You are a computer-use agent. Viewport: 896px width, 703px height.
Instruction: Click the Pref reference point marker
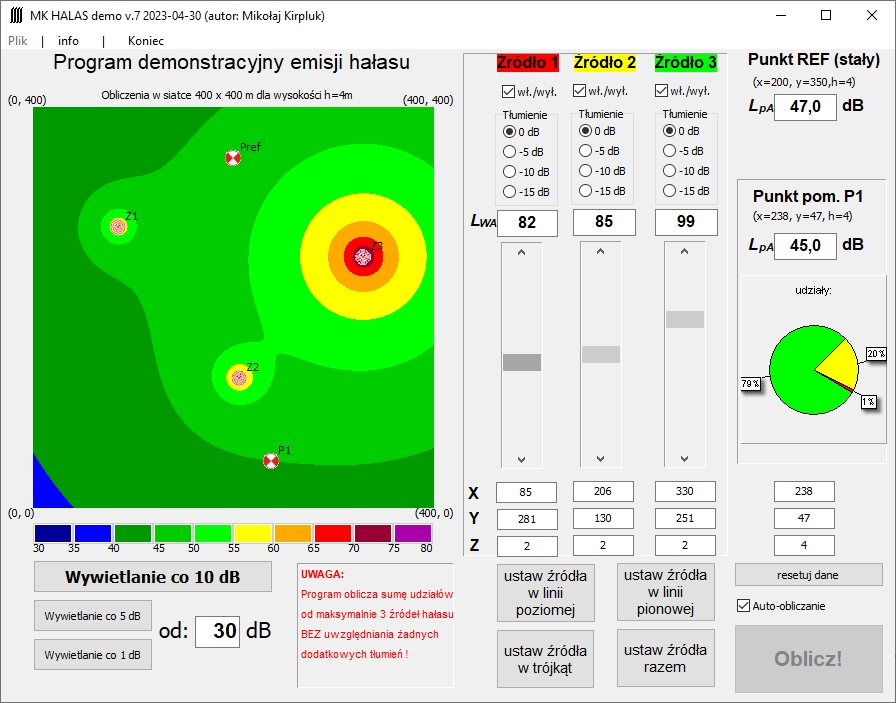tap(233, 158)
